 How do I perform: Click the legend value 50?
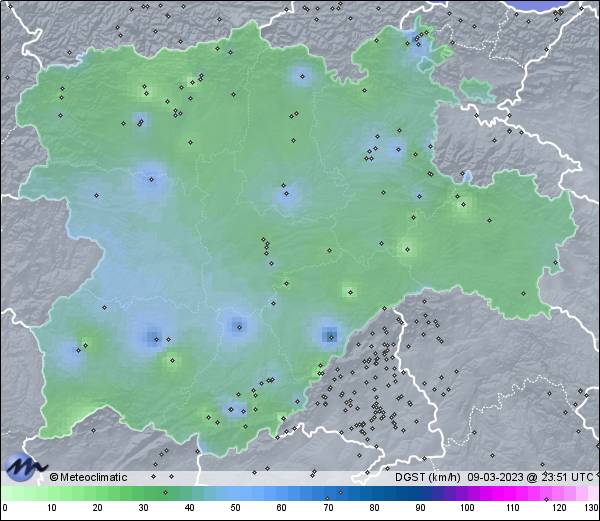click(235, 508)
